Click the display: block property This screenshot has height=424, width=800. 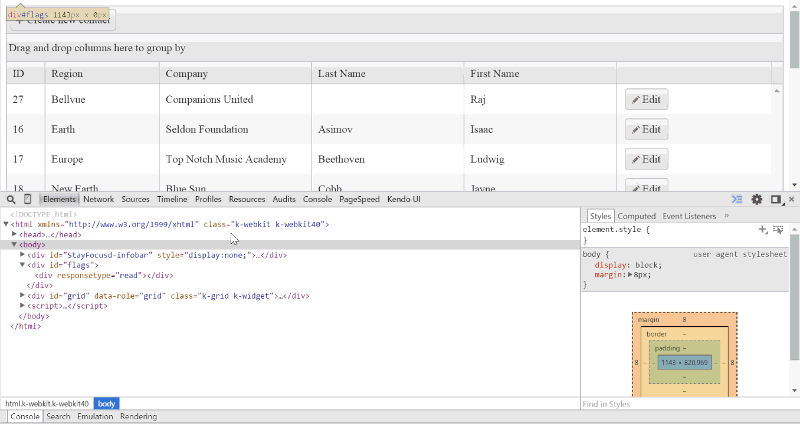click(x=628, y=265)
